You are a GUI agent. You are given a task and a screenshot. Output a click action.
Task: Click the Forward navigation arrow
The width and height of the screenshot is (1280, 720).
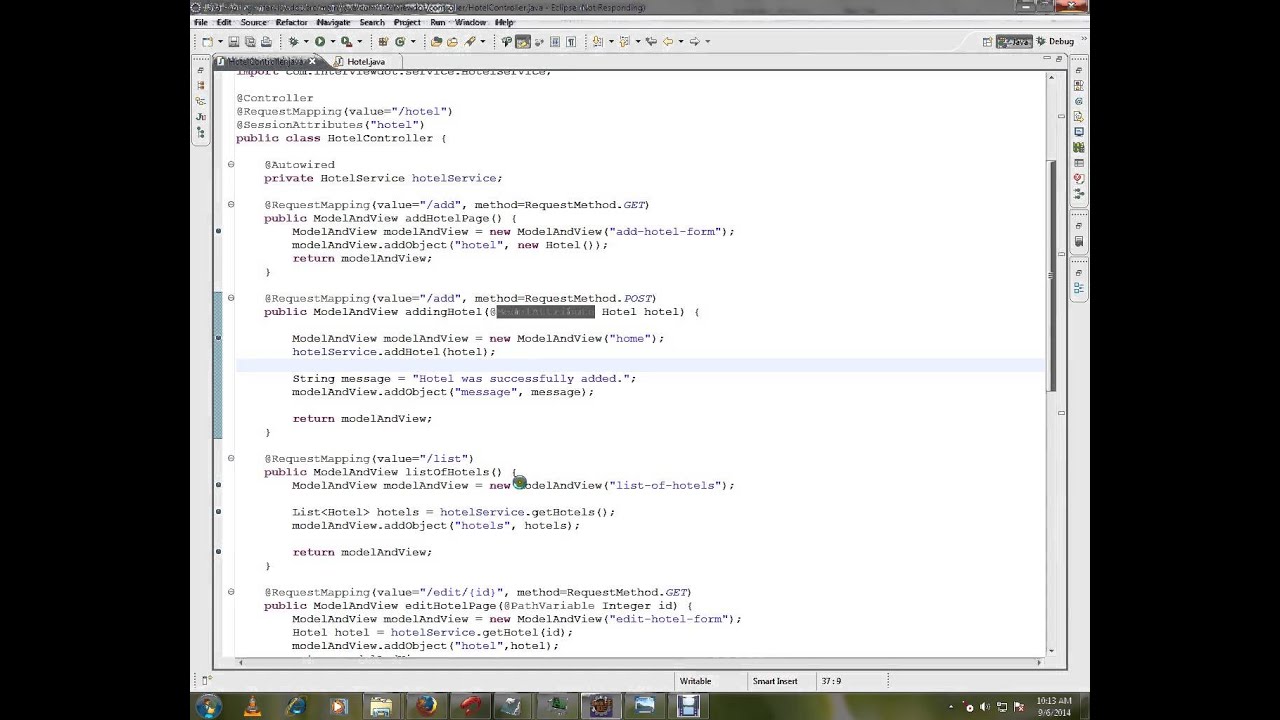pos(694,41)
